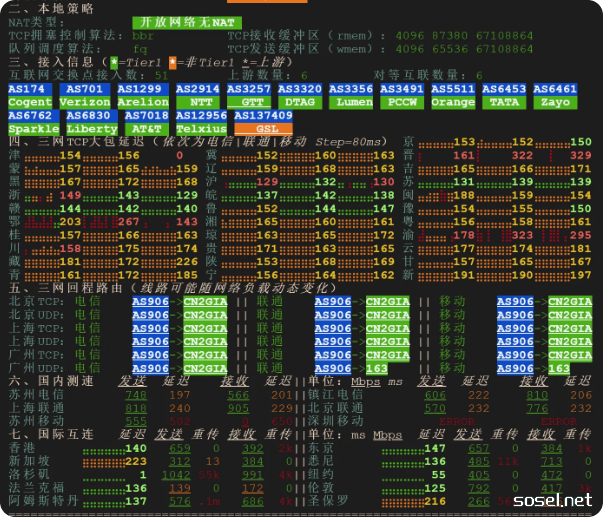Click the AS6830 Liberty badge
The height and width of the screenshot is (517, 603).
tap(92, 123)
